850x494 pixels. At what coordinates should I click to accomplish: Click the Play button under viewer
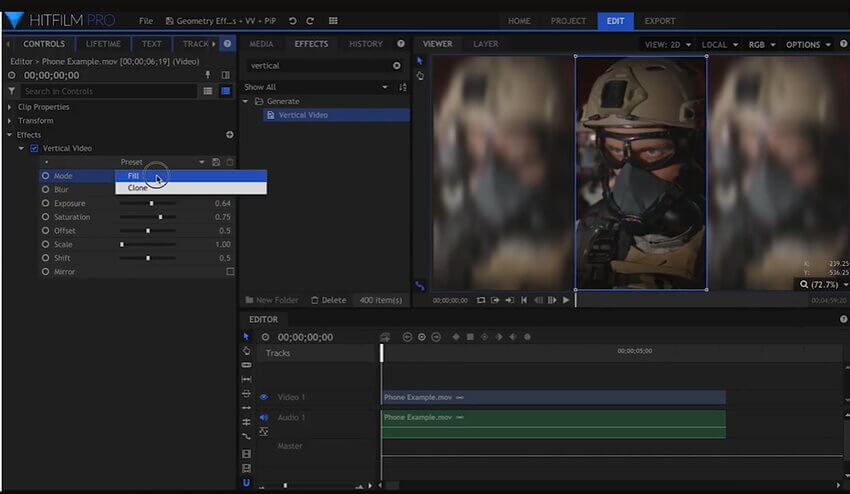[x=566, y=300]
